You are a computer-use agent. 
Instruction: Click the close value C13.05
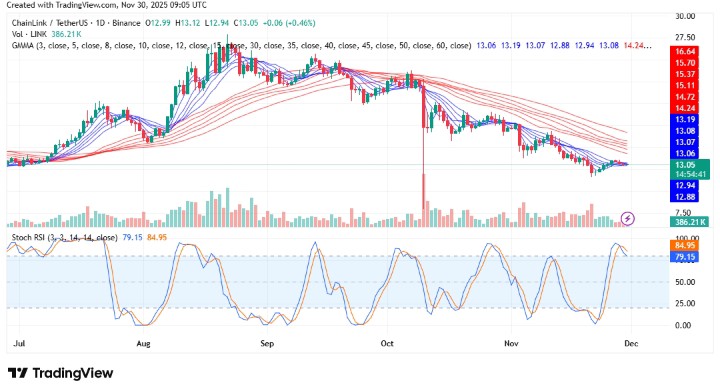pos(246,23)
